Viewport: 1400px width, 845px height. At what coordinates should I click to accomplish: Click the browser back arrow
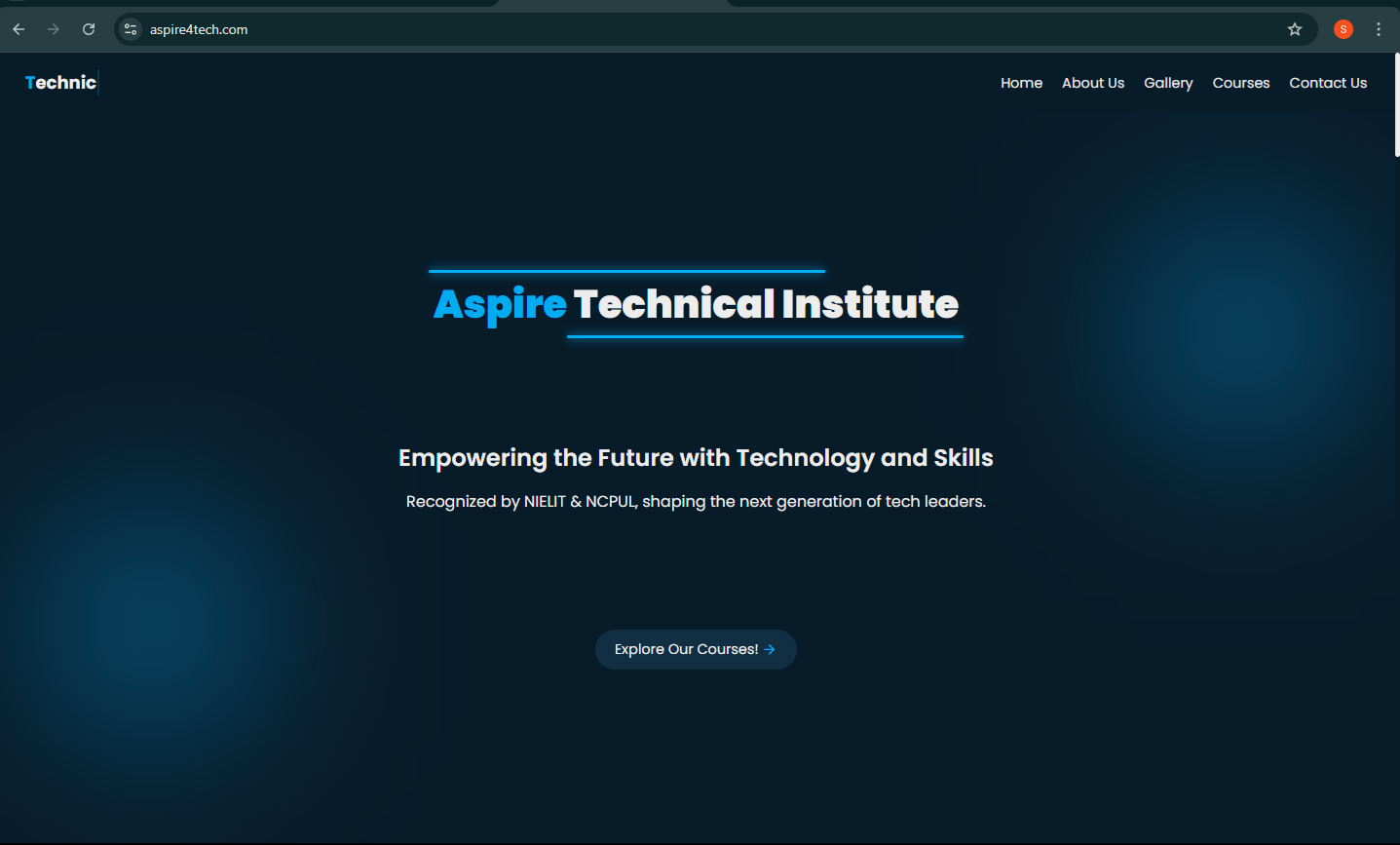point(19,29)
